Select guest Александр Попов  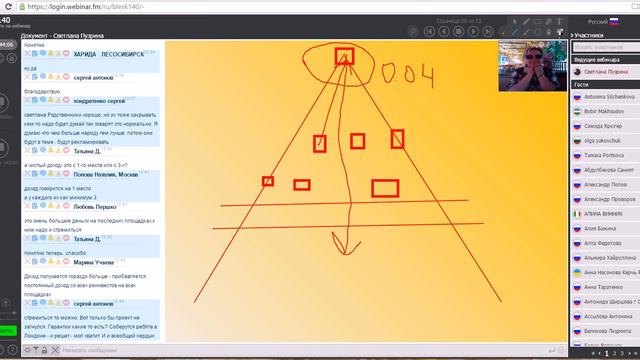pyautogui.click(x=606, y=185)
